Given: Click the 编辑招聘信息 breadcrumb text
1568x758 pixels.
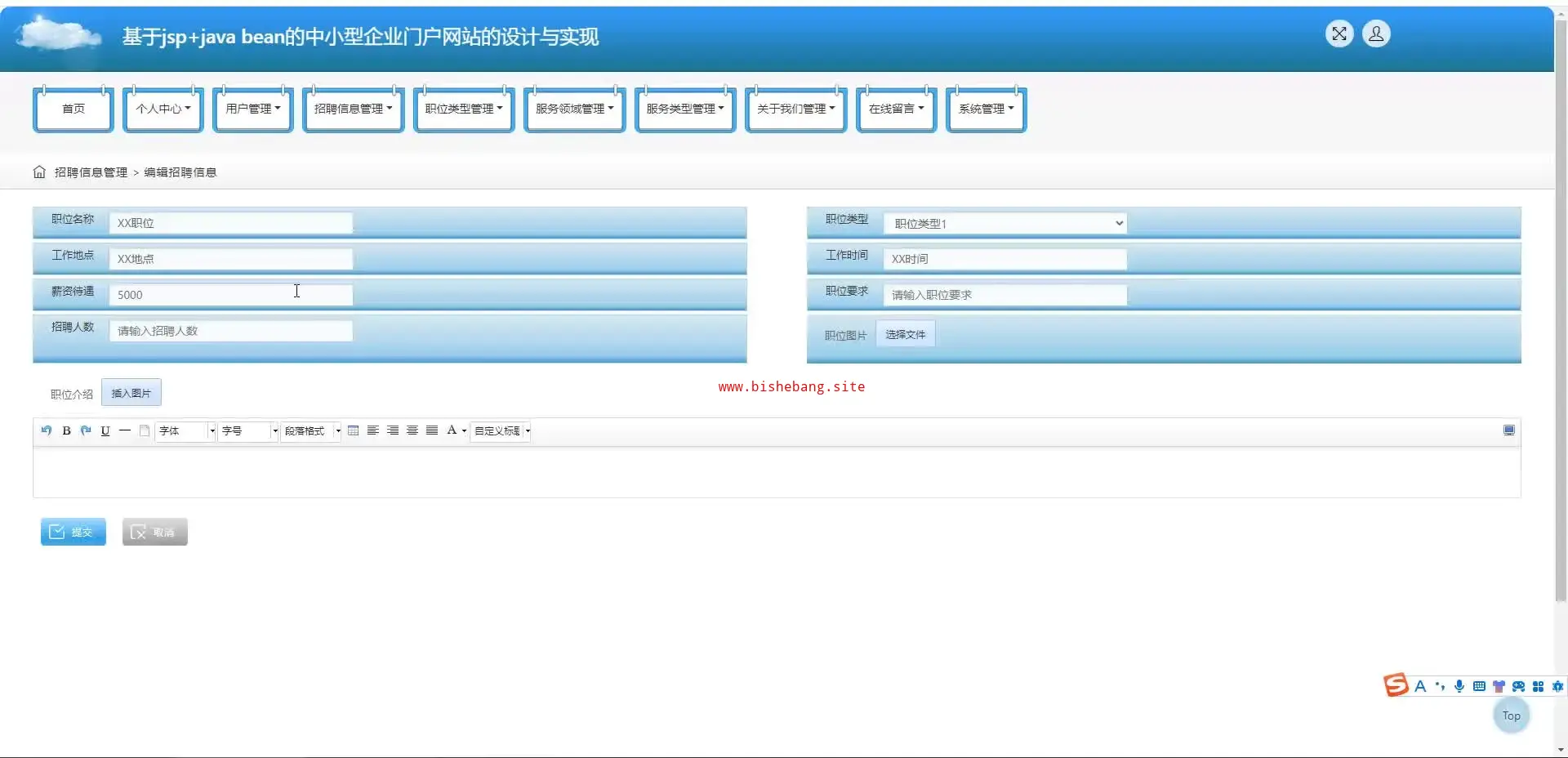Looking at the screenshot, I should pyautogui.click(x=180, y=172).
